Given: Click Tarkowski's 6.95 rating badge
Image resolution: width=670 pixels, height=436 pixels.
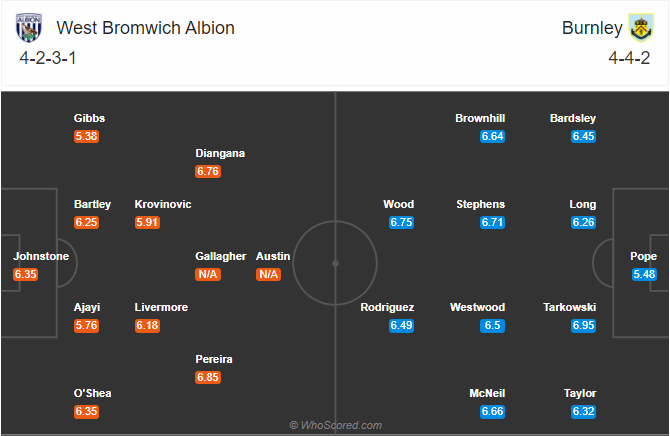Looking at the screenshot, I should point(583,326).
